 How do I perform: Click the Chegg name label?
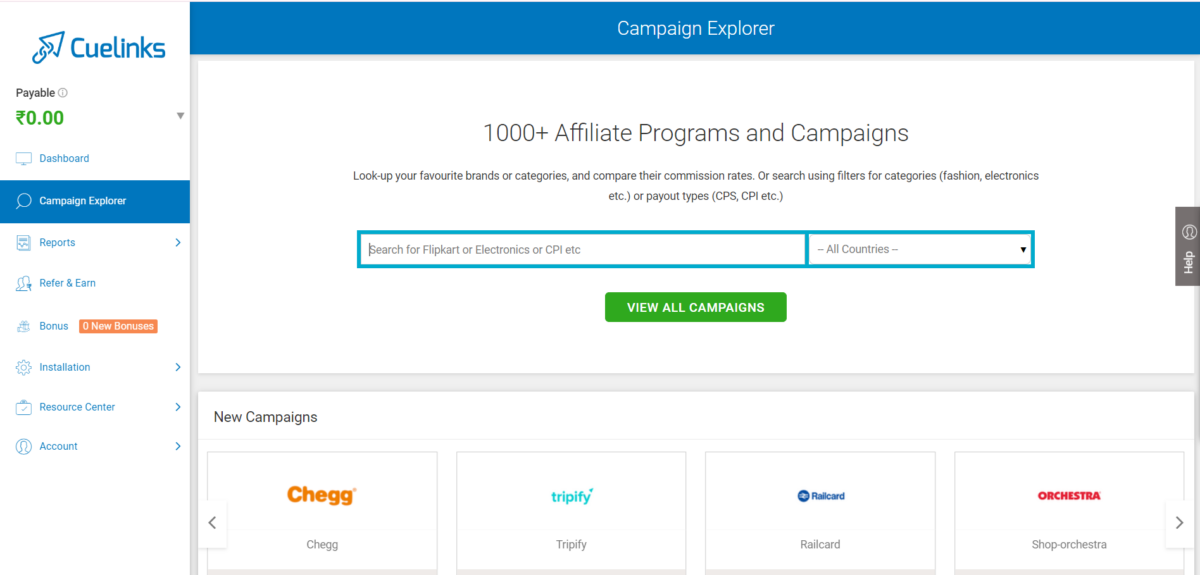click(x=322, y=545)
